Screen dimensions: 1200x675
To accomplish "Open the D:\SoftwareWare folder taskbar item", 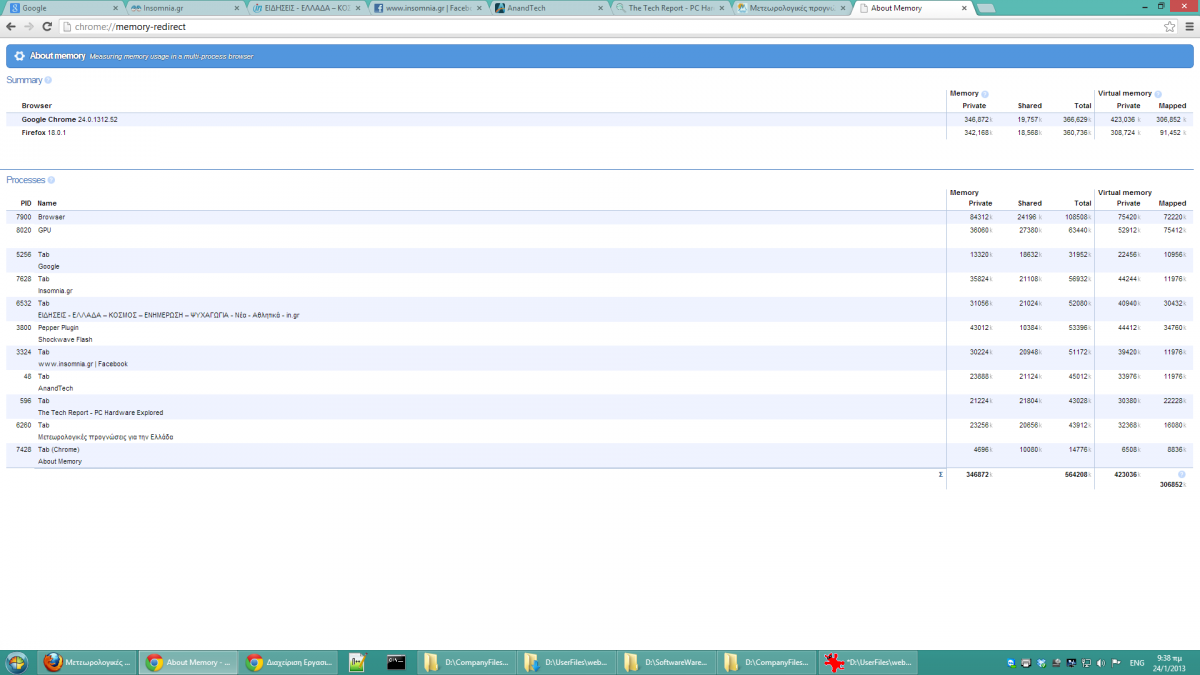I will (666, 662).
